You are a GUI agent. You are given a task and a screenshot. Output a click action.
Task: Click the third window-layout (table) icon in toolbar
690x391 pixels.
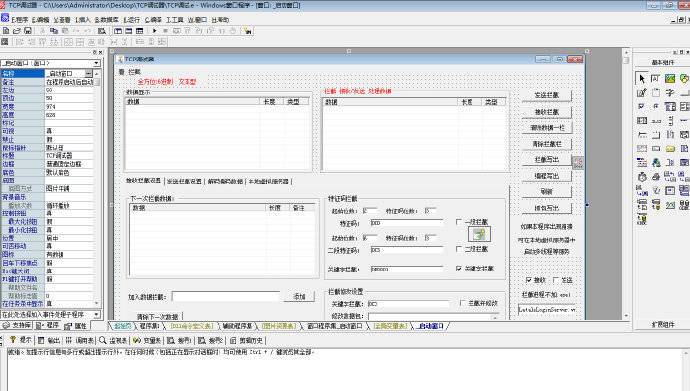point(139,31)
